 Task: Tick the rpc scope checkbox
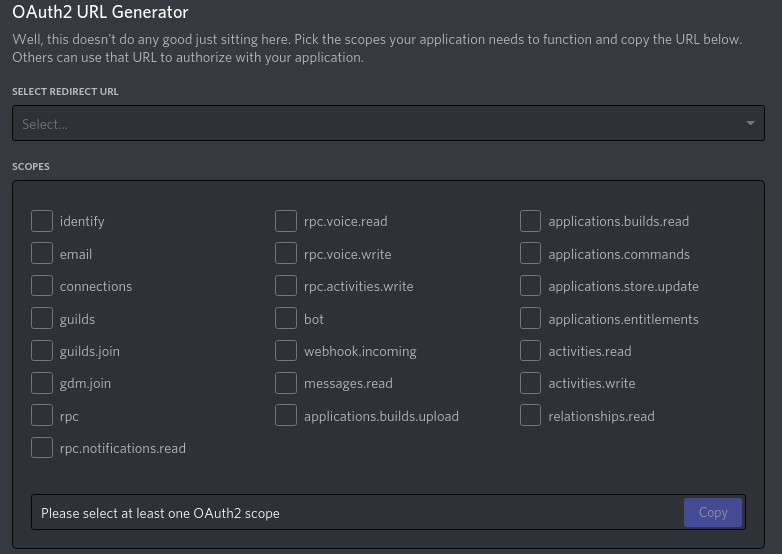(42, 415)
